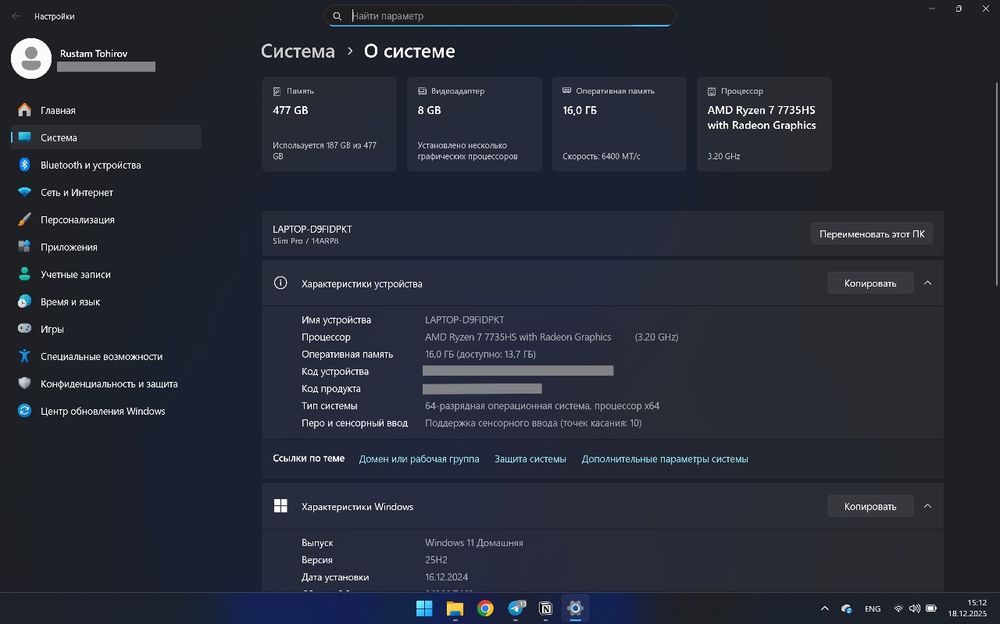1000x624 pixels.
Task: Click the Игры gamepad icon
Action: point(24,329)
